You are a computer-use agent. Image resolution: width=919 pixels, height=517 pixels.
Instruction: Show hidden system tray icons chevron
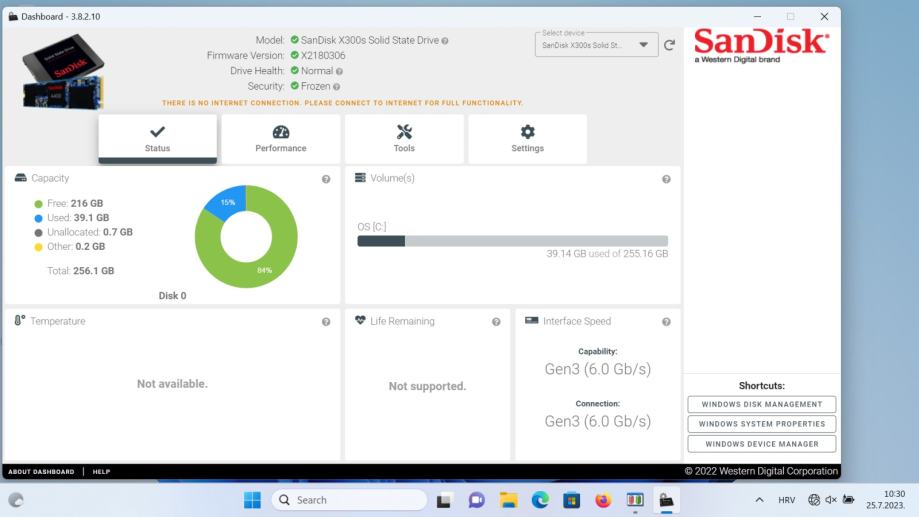click(x=759, y=500)
